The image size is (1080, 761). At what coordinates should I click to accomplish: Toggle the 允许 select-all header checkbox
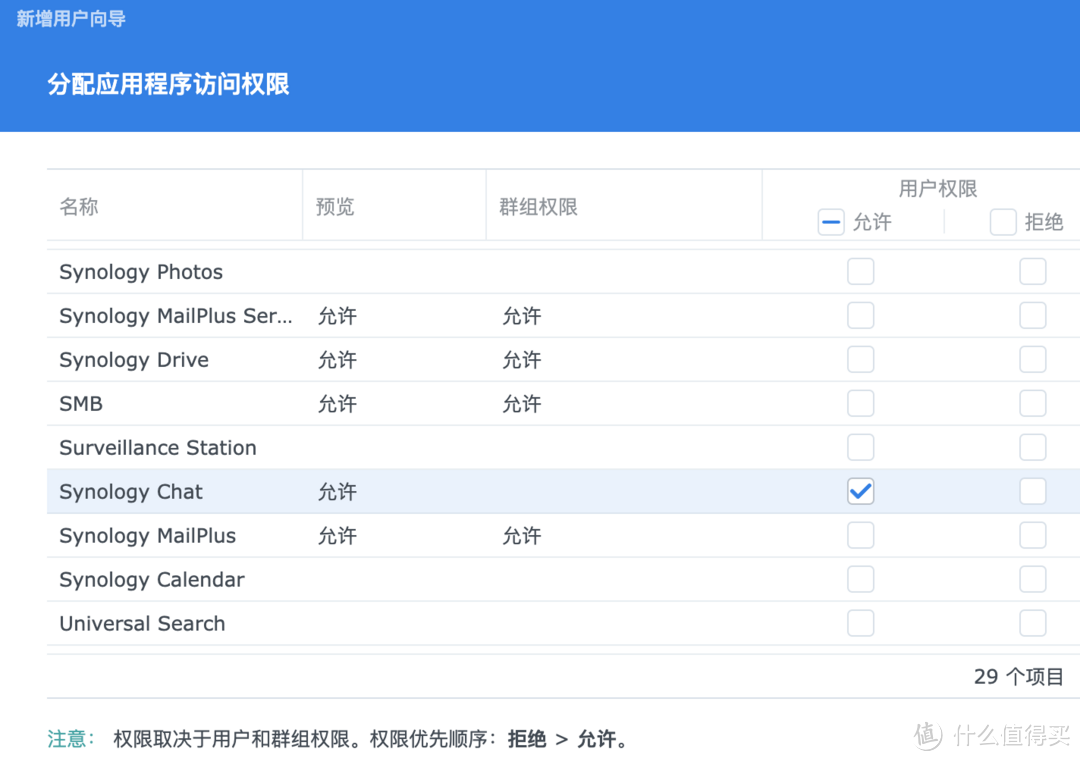(x=830, y=222)
